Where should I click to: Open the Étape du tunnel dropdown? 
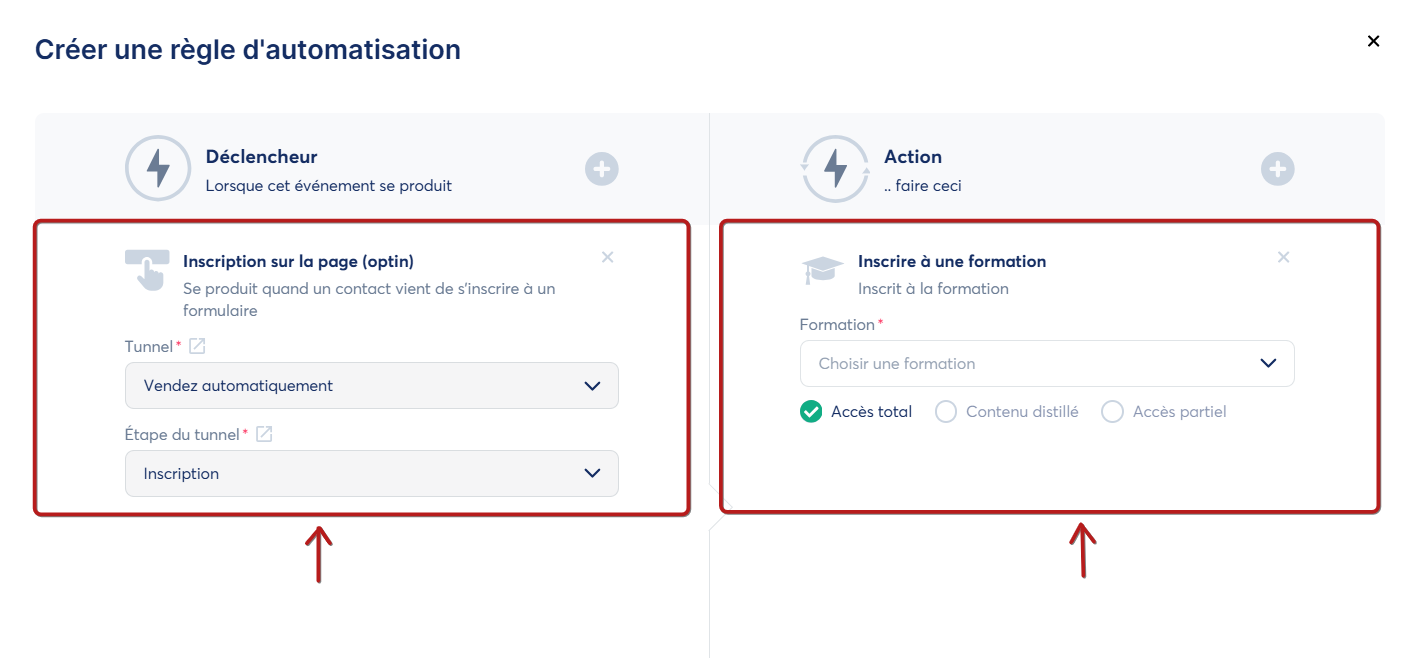[x=371, y=473]
